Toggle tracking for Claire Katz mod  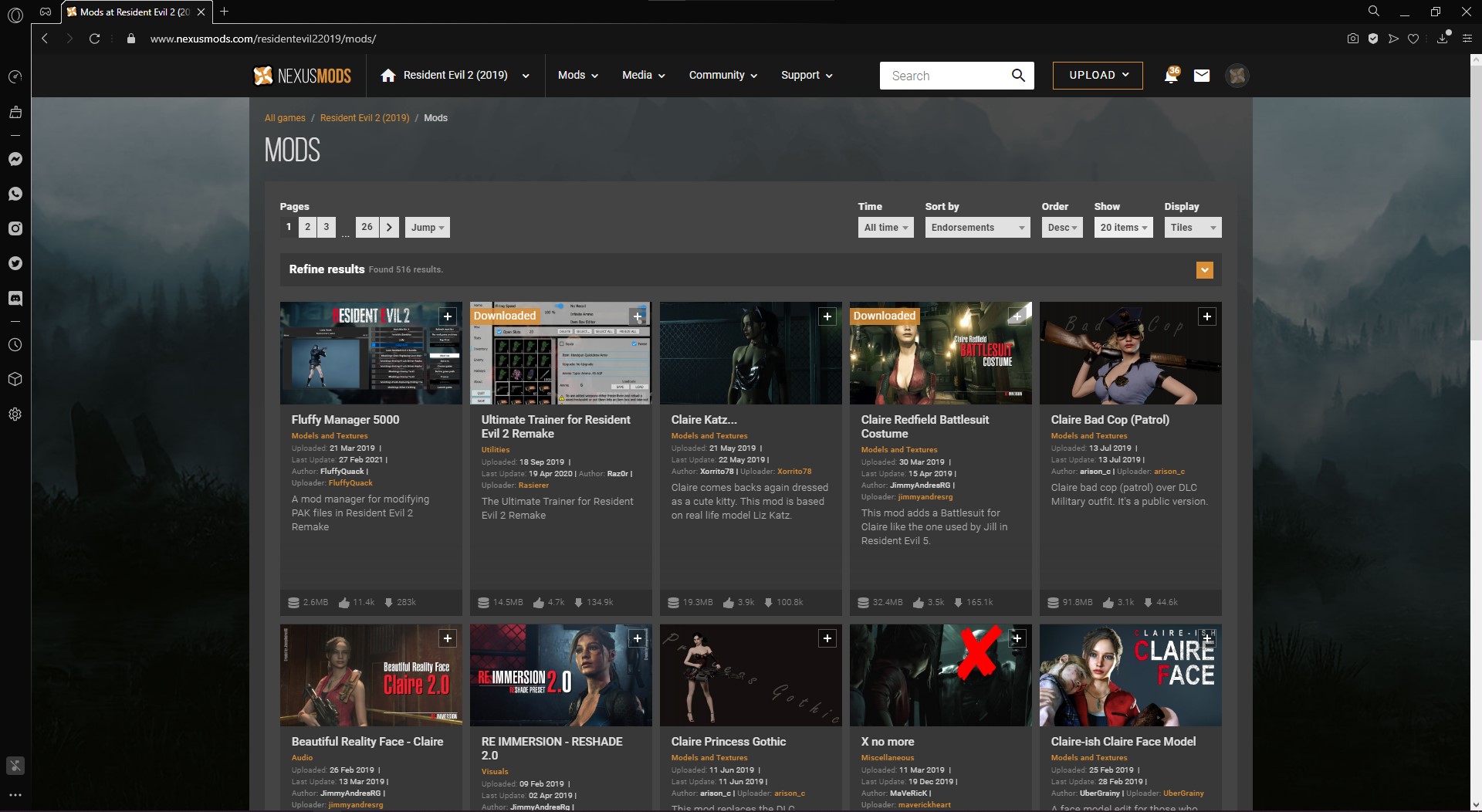tap(827, 316)
